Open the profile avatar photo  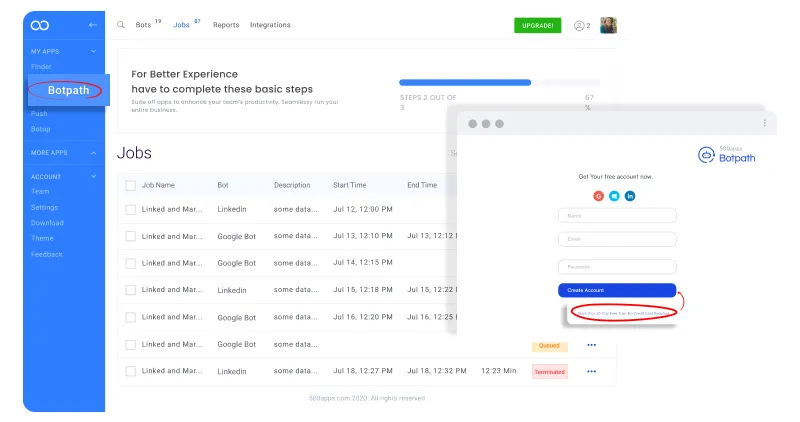click(x=608, y=25)
